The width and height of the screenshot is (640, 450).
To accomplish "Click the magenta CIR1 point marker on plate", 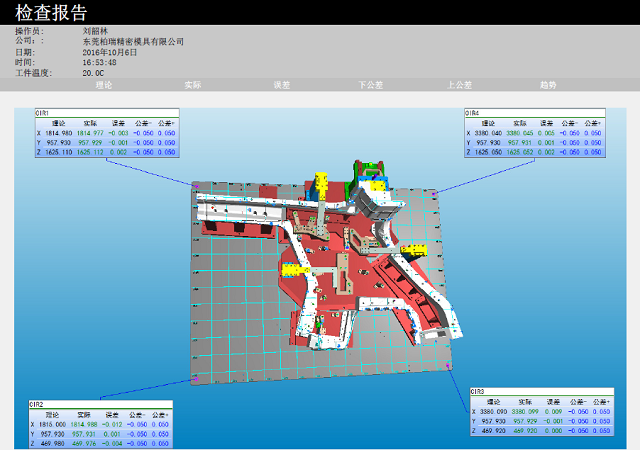I will tap(196, 185).
